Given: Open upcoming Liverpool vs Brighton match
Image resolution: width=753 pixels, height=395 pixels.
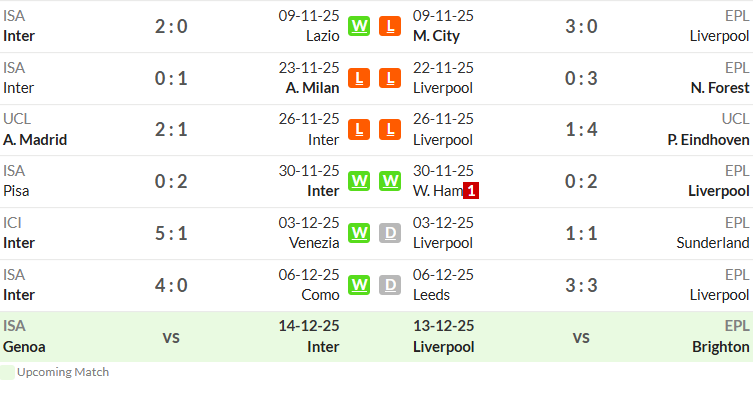Looking at the screenshot, I should (581, 337).
